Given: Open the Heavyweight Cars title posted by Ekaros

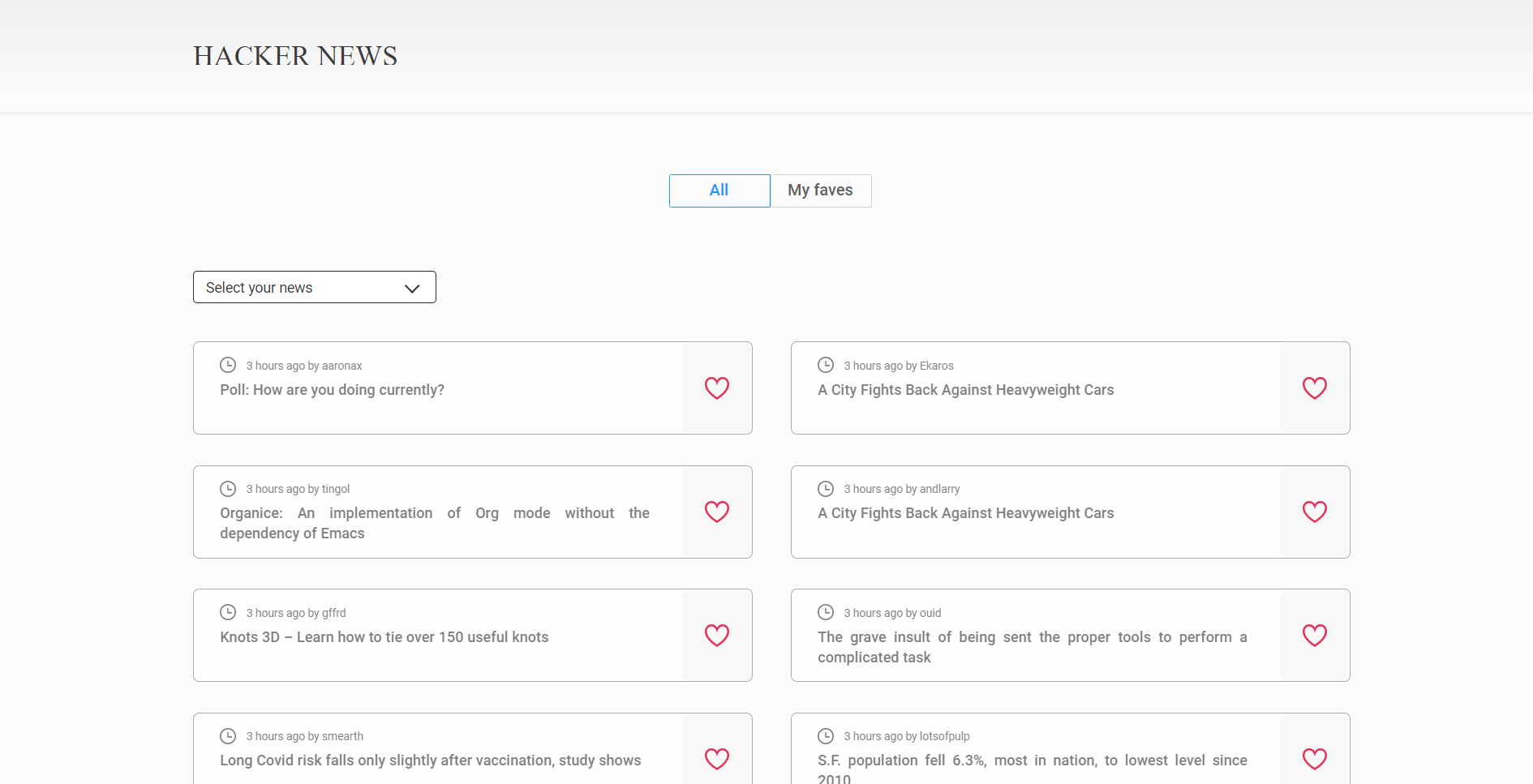Looking at the screenshot, I should [966, 390].
